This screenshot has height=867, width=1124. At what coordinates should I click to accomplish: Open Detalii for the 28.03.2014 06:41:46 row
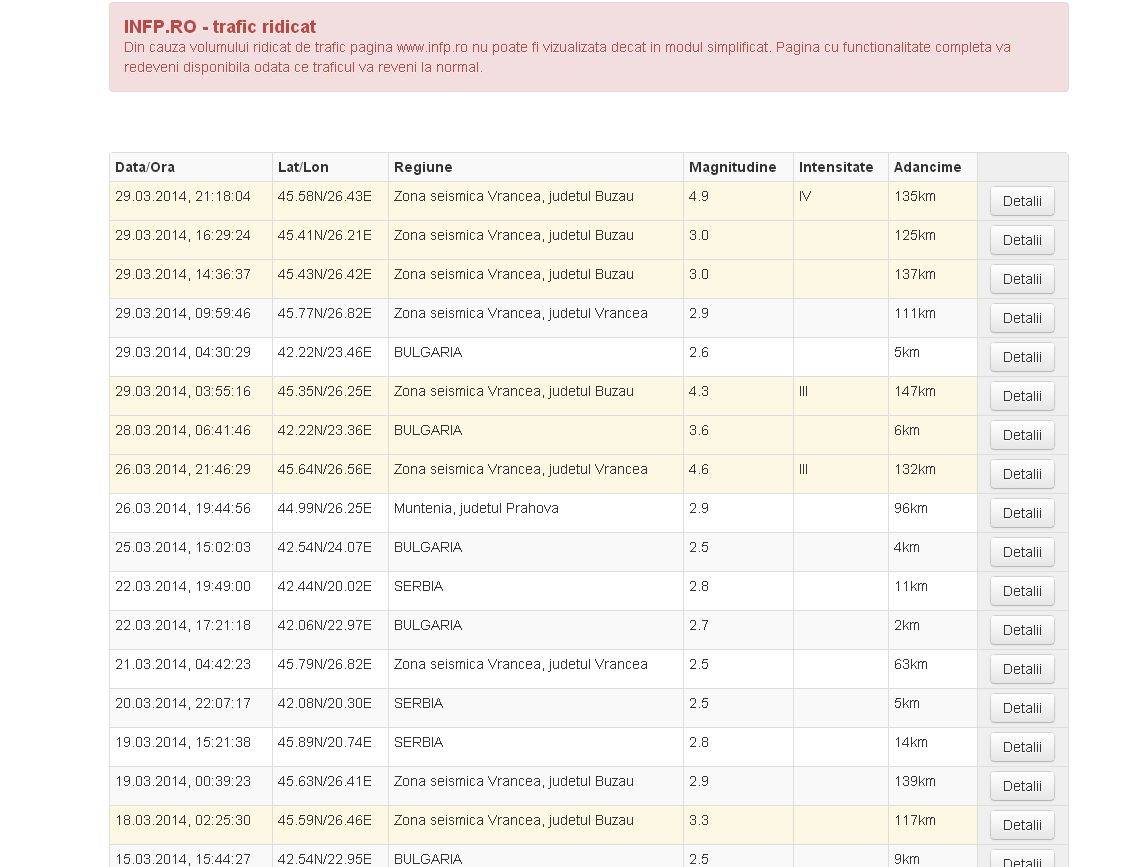click(x=1021, y=435)
